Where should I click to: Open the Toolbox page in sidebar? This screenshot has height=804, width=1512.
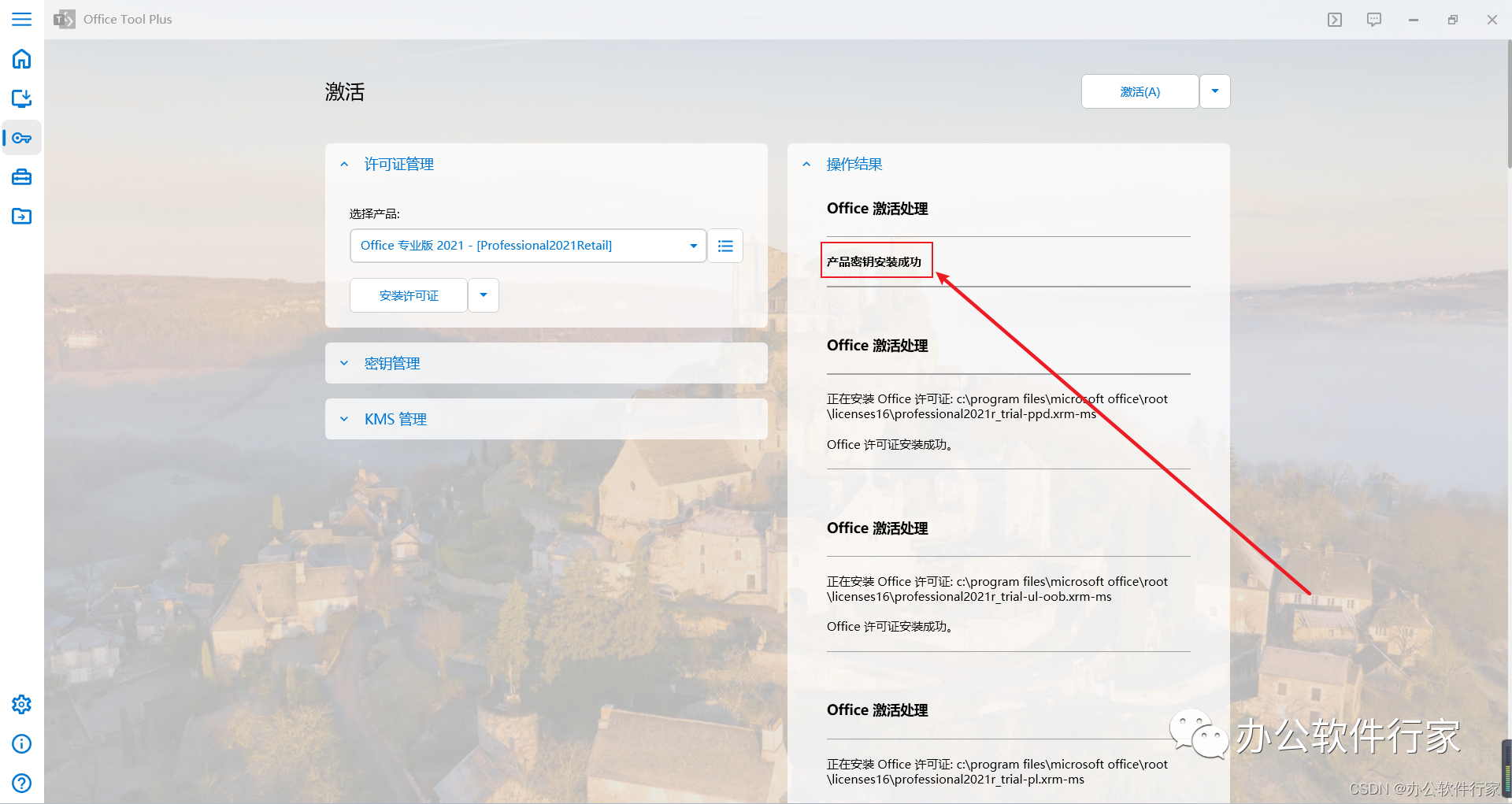point(22,177)
